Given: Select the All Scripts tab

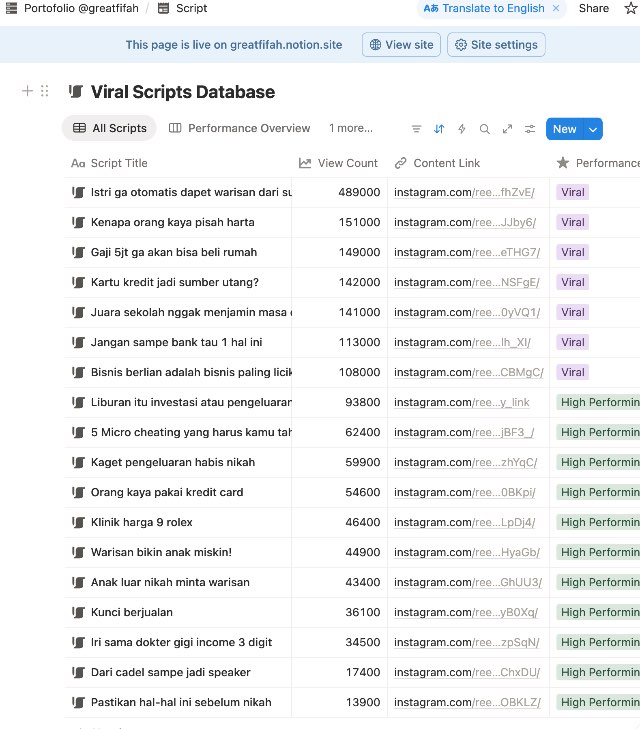Looking at the screenshot, I should [110, 128].
